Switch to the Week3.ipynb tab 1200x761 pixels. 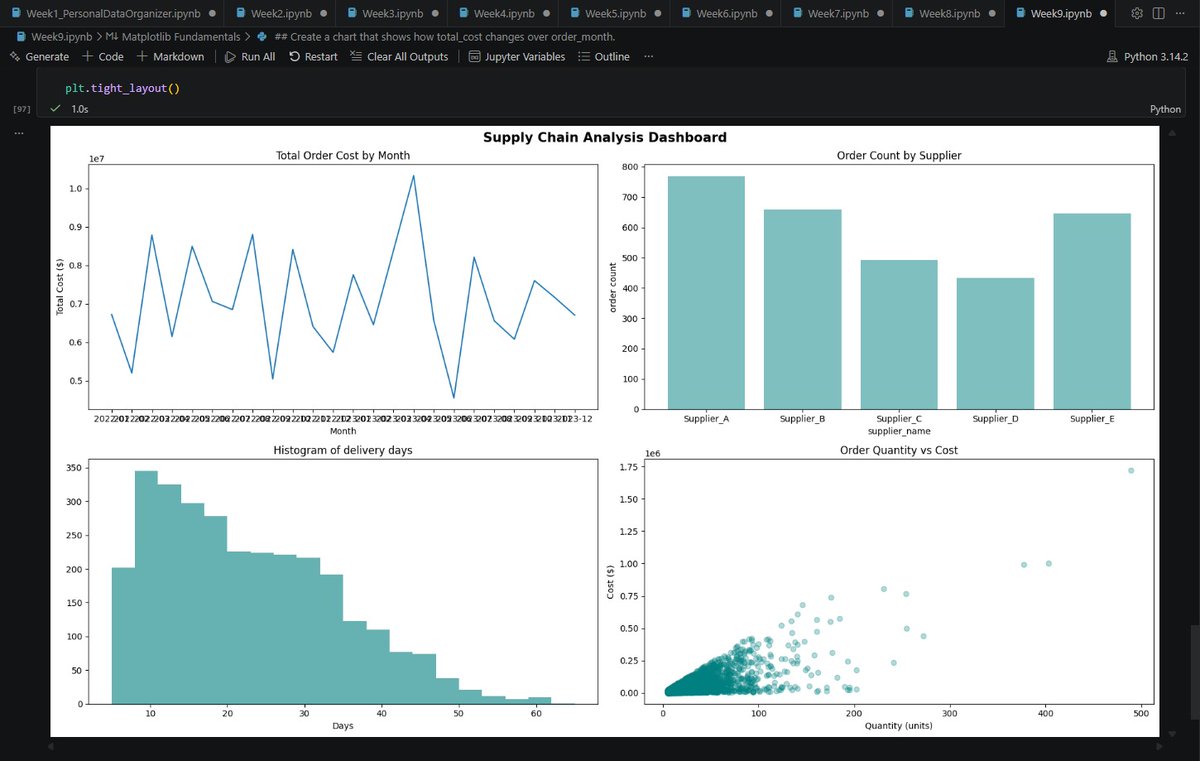392,14
